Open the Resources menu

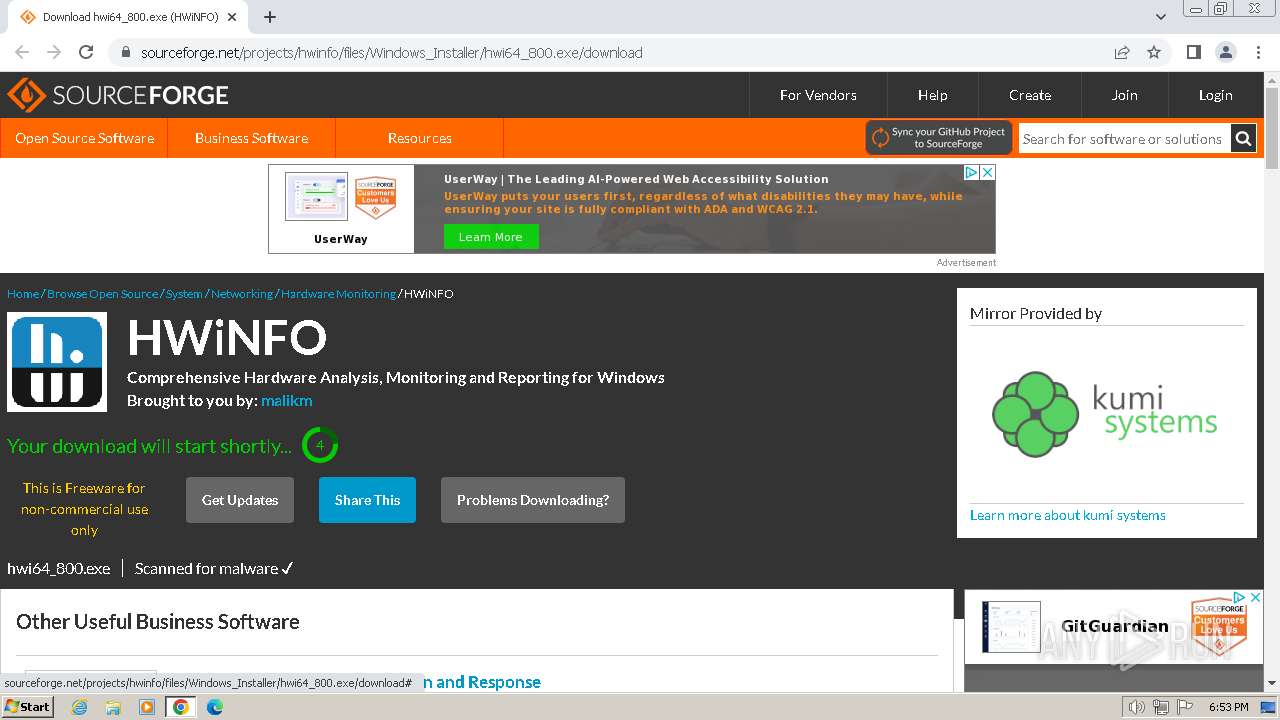coord(419,138)
